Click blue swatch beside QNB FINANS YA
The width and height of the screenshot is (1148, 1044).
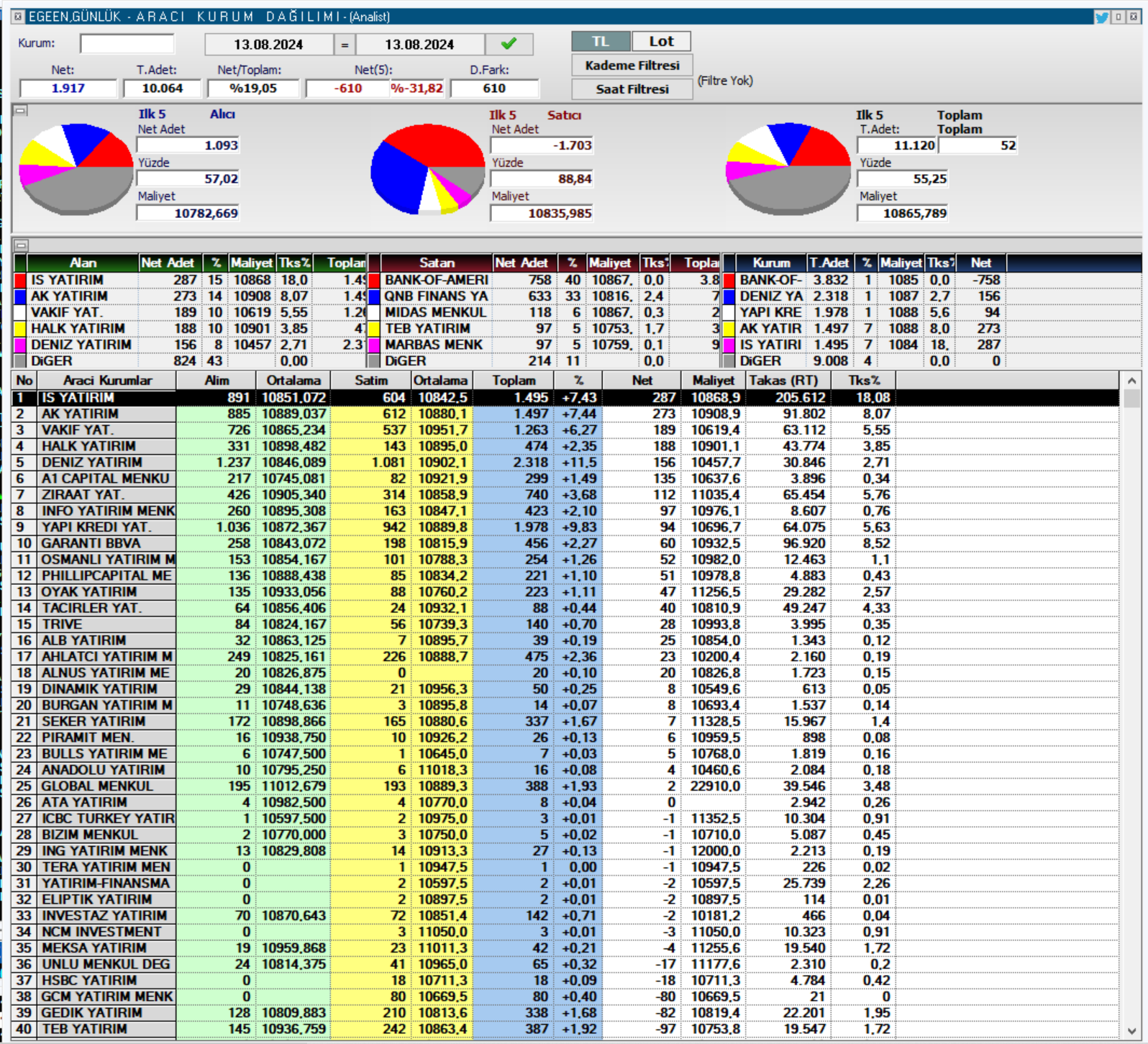(x=374, y=296)
